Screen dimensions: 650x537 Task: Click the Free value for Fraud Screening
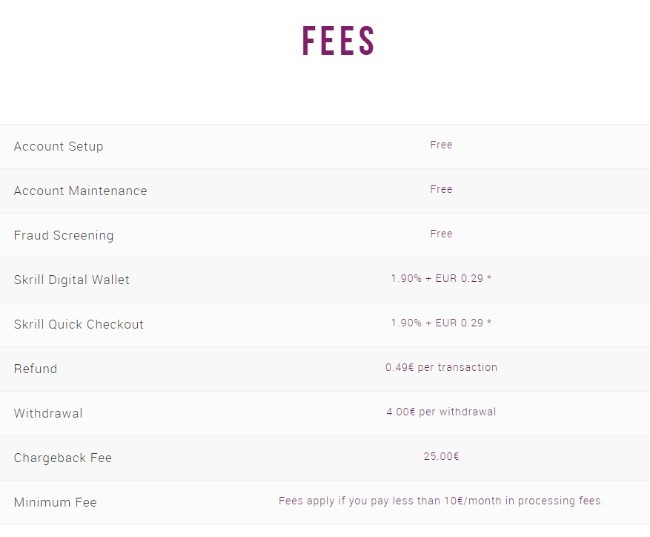441,233
